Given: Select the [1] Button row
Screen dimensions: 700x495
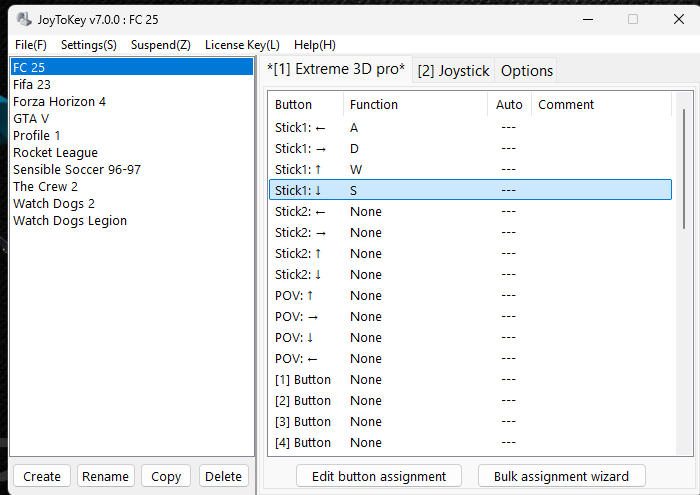Looking at the screenshot, I should 471,379.
